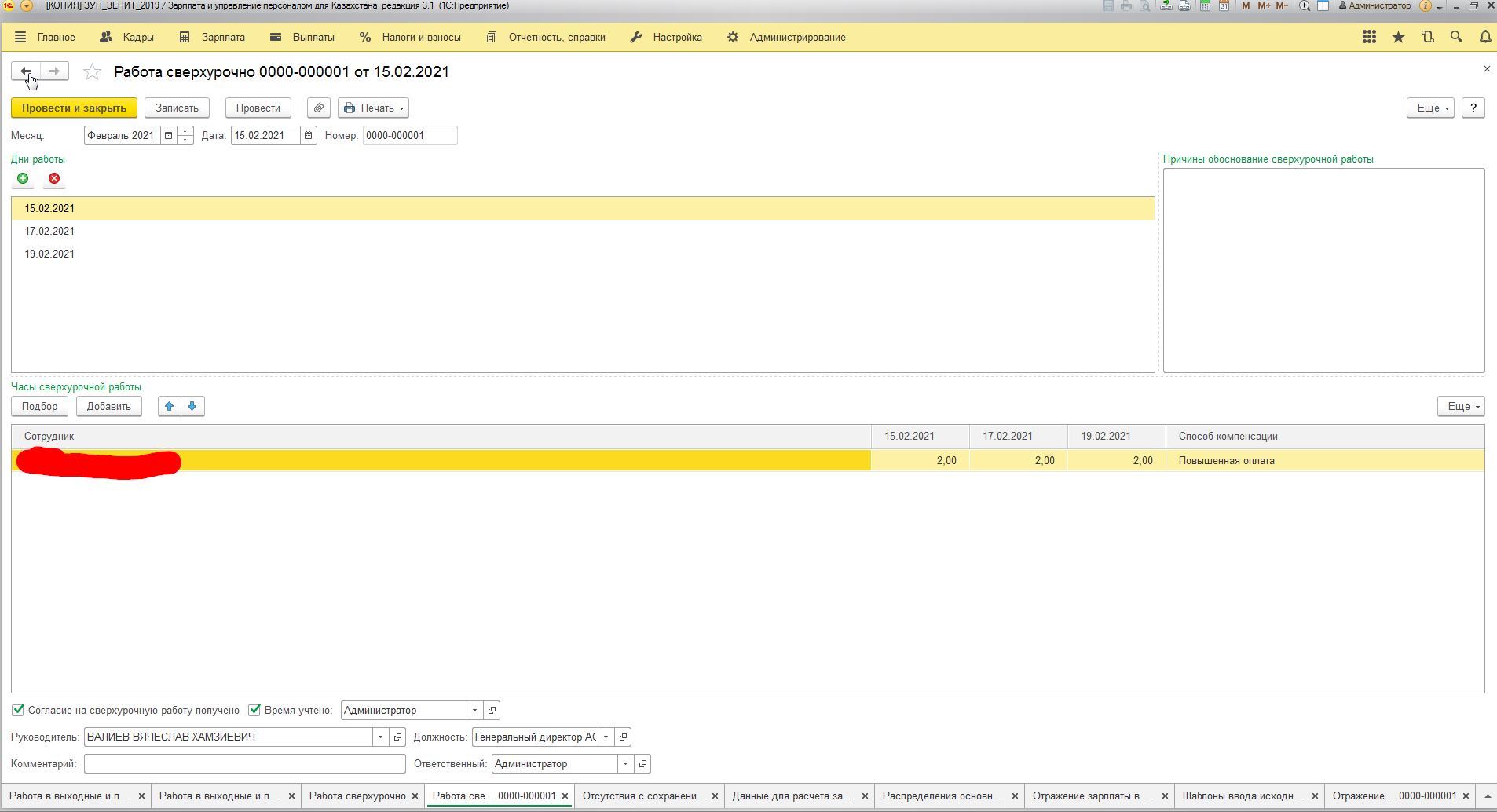Close the Распределения основн... tab

click(x=1015, y=796)
